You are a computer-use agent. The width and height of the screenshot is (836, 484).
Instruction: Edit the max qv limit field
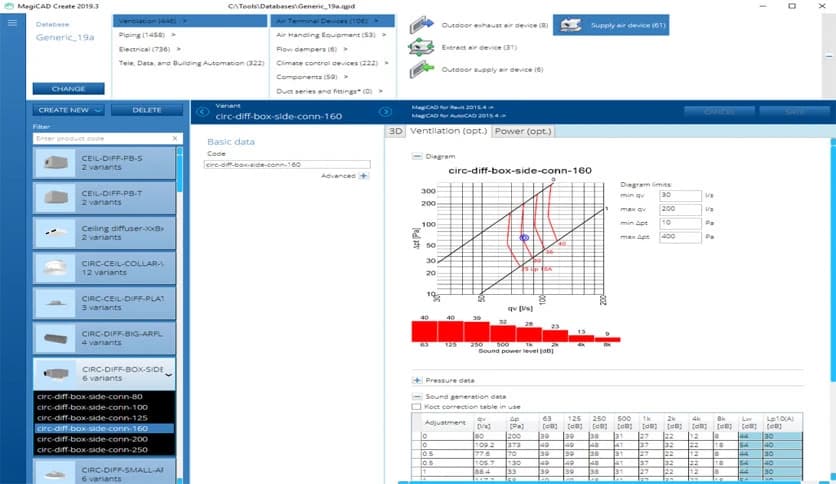[x=680, y=209]
